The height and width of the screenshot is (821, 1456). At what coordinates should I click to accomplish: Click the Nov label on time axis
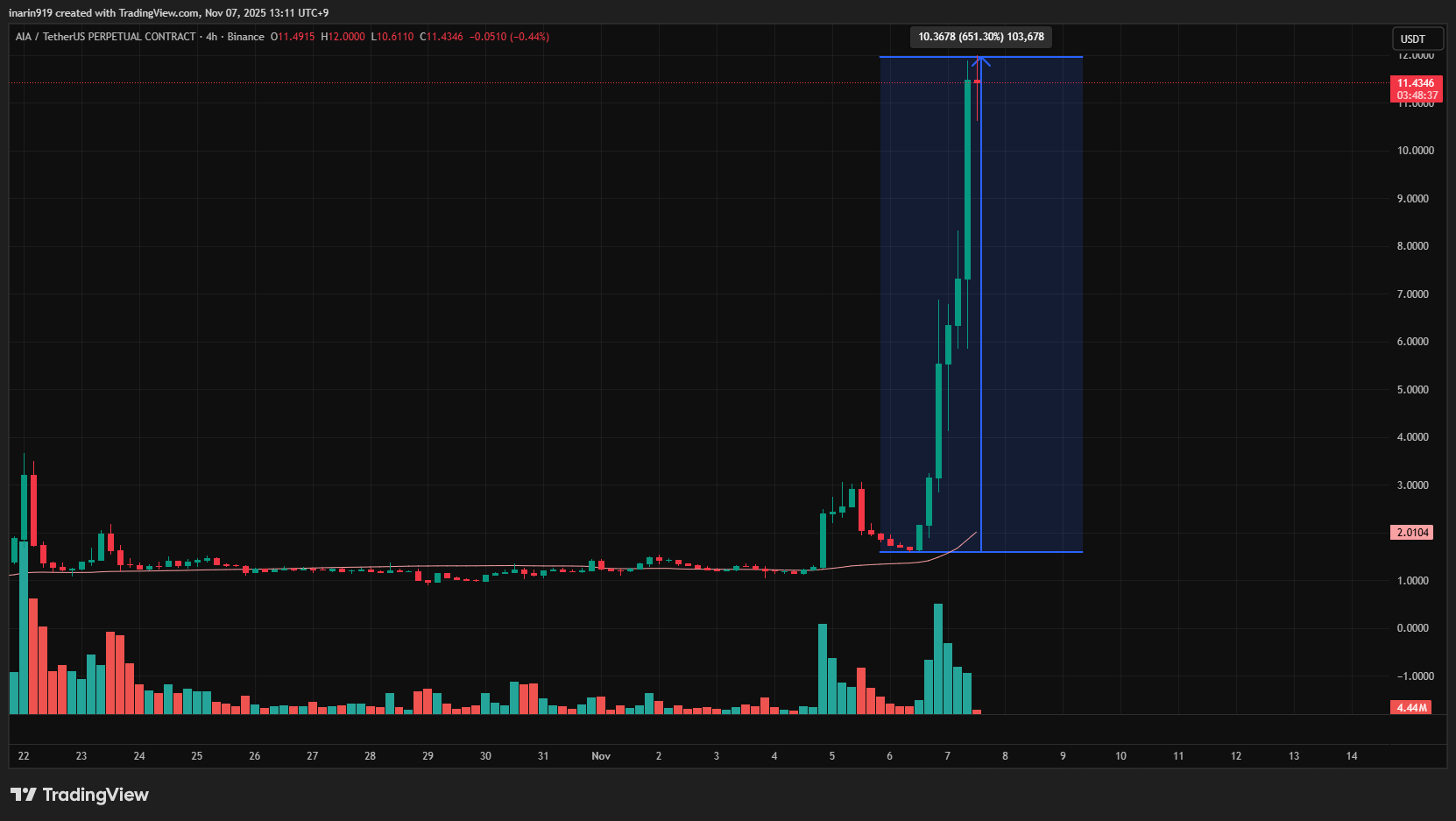[601, 756]
